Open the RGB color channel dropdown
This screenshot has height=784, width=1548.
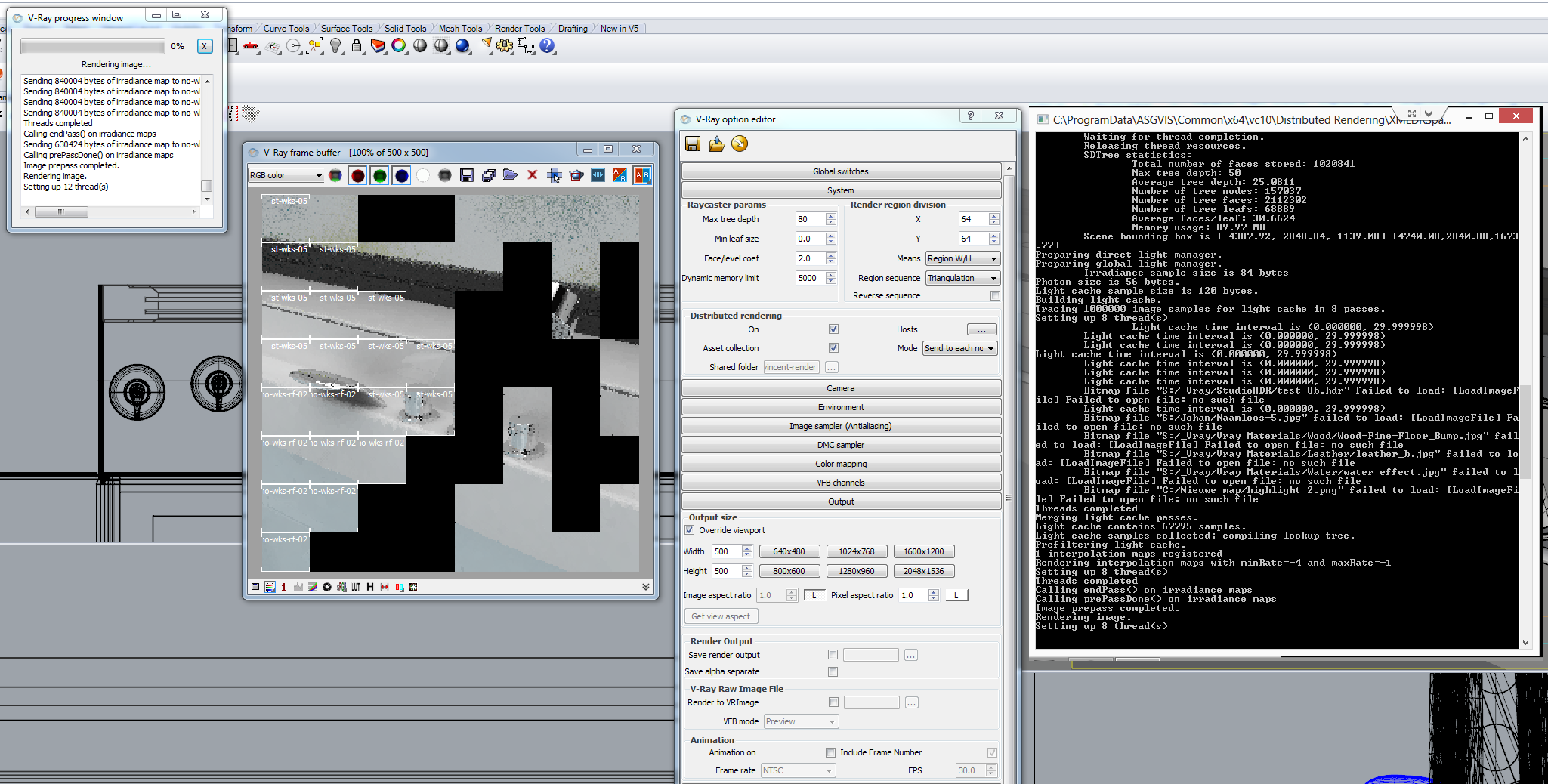click(286, 175)
